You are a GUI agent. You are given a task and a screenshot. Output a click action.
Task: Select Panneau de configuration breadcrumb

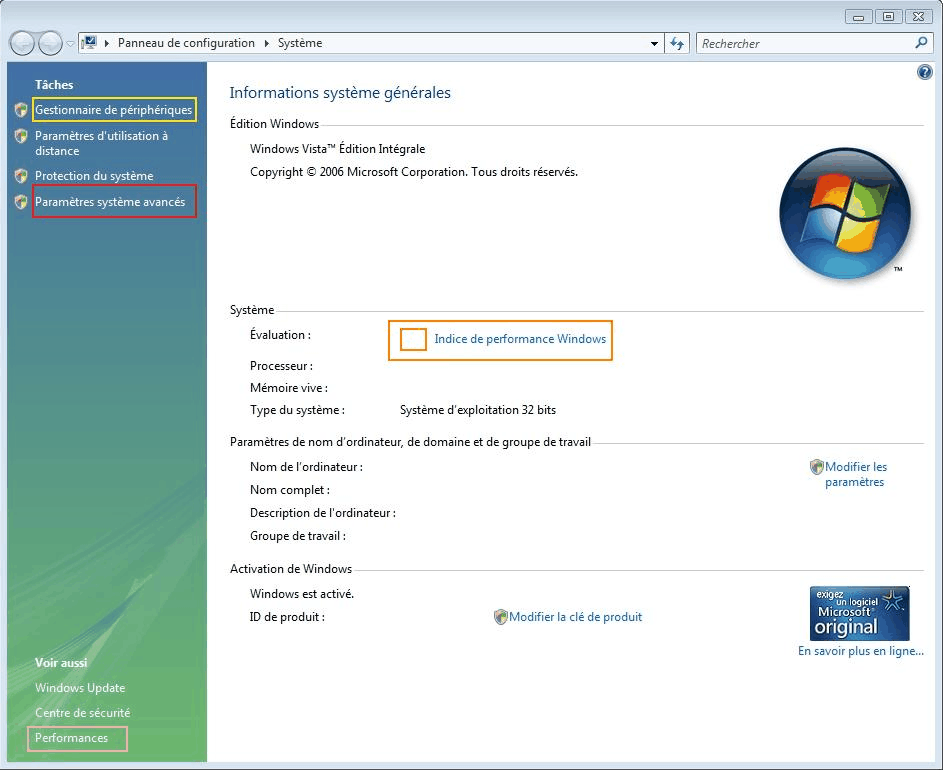[x=186, y=43]
